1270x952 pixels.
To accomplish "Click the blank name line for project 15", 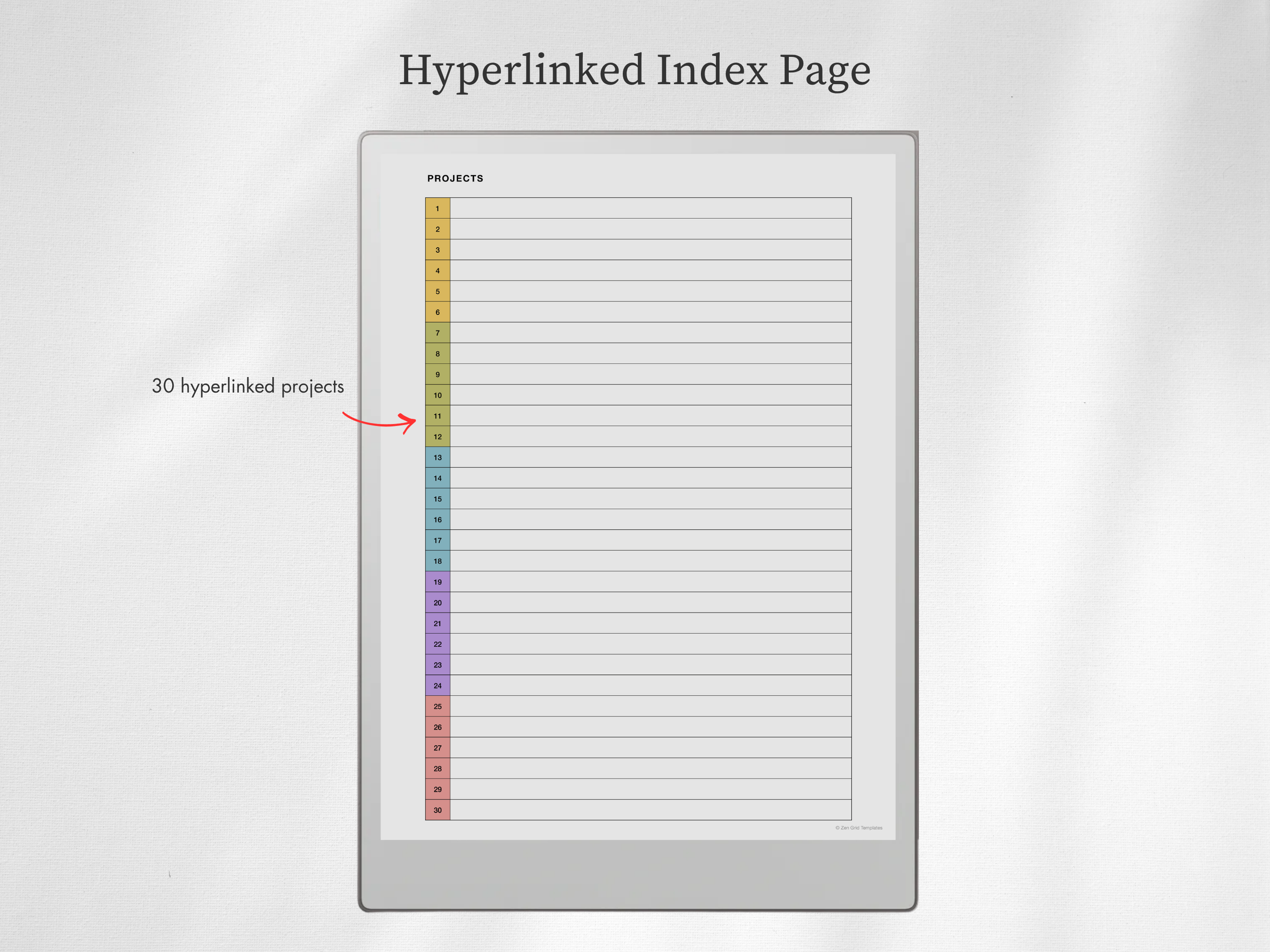I will click(651, 499).
